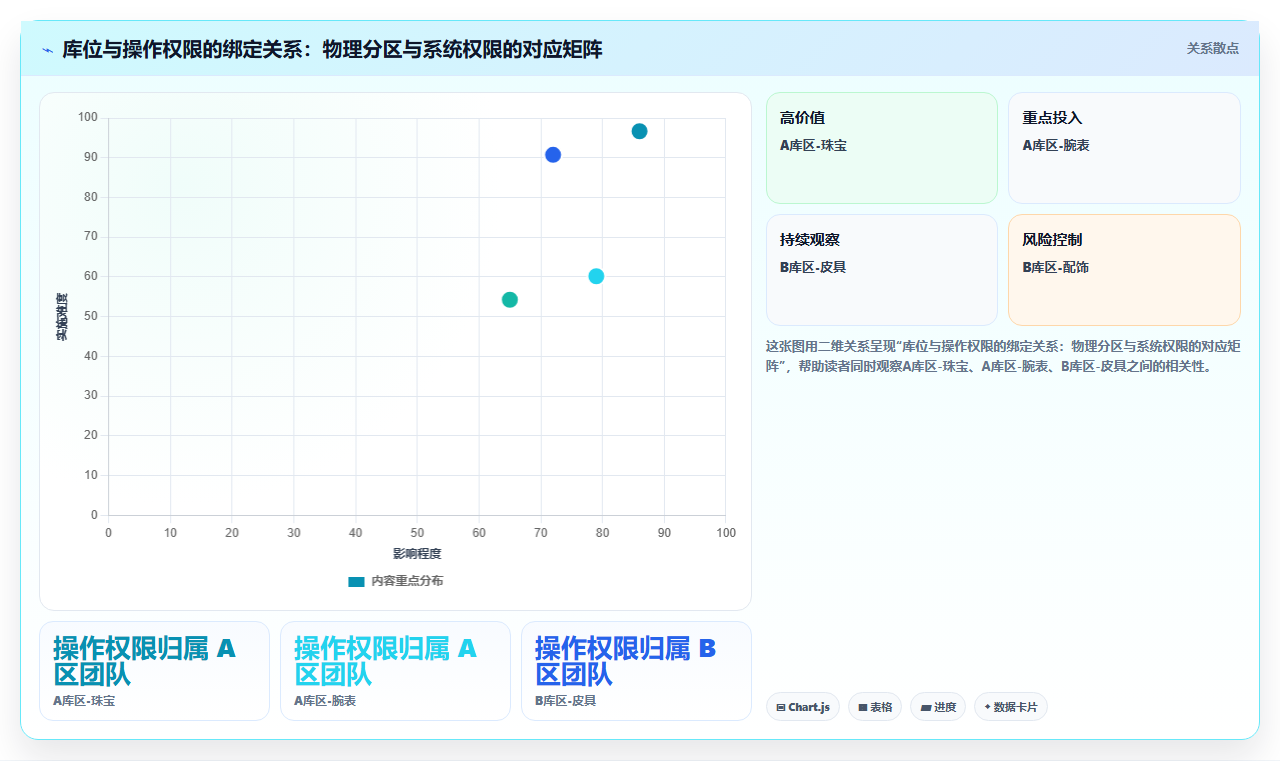The image size is (1280, 761).
Task: Select the A库区-腕表 card below the chart
Action: (395, 671)
